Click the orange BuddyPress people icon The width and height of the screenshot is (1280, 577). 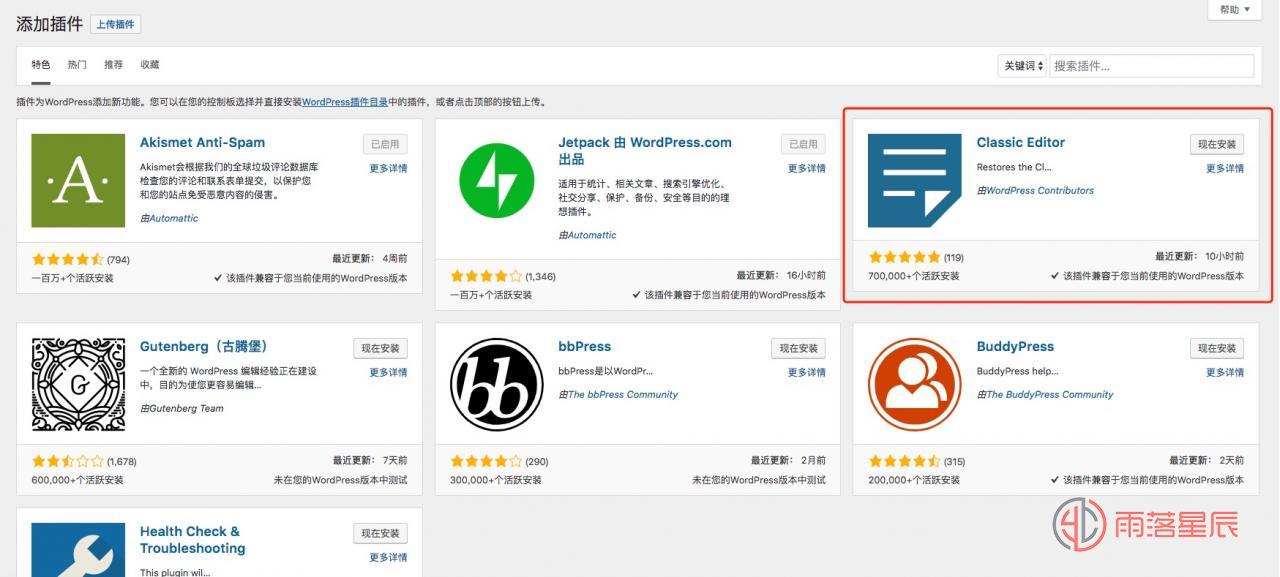pos(913,384)
